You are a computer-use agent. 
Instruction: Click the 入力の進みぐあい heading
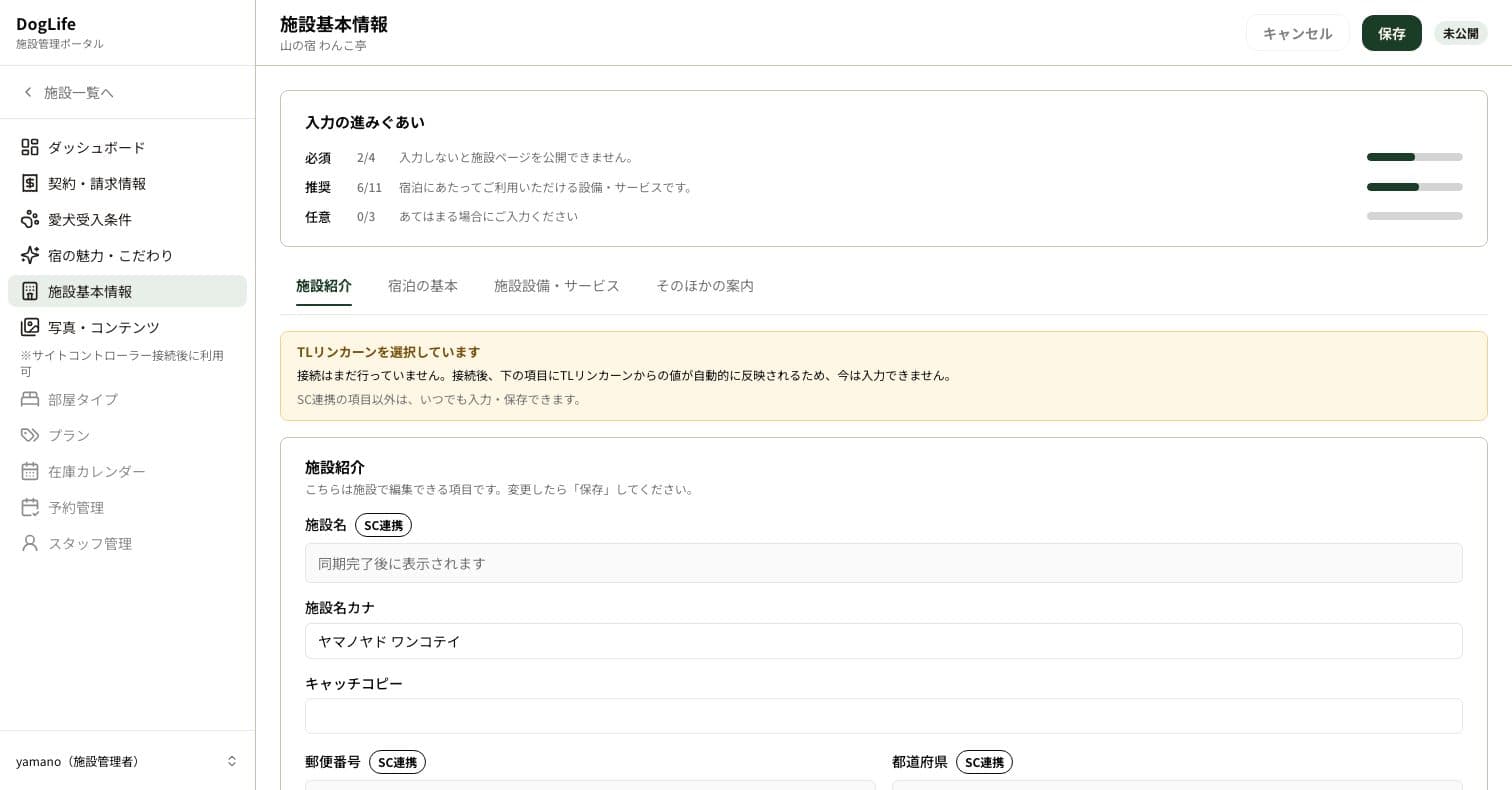(x=365, y=122)
